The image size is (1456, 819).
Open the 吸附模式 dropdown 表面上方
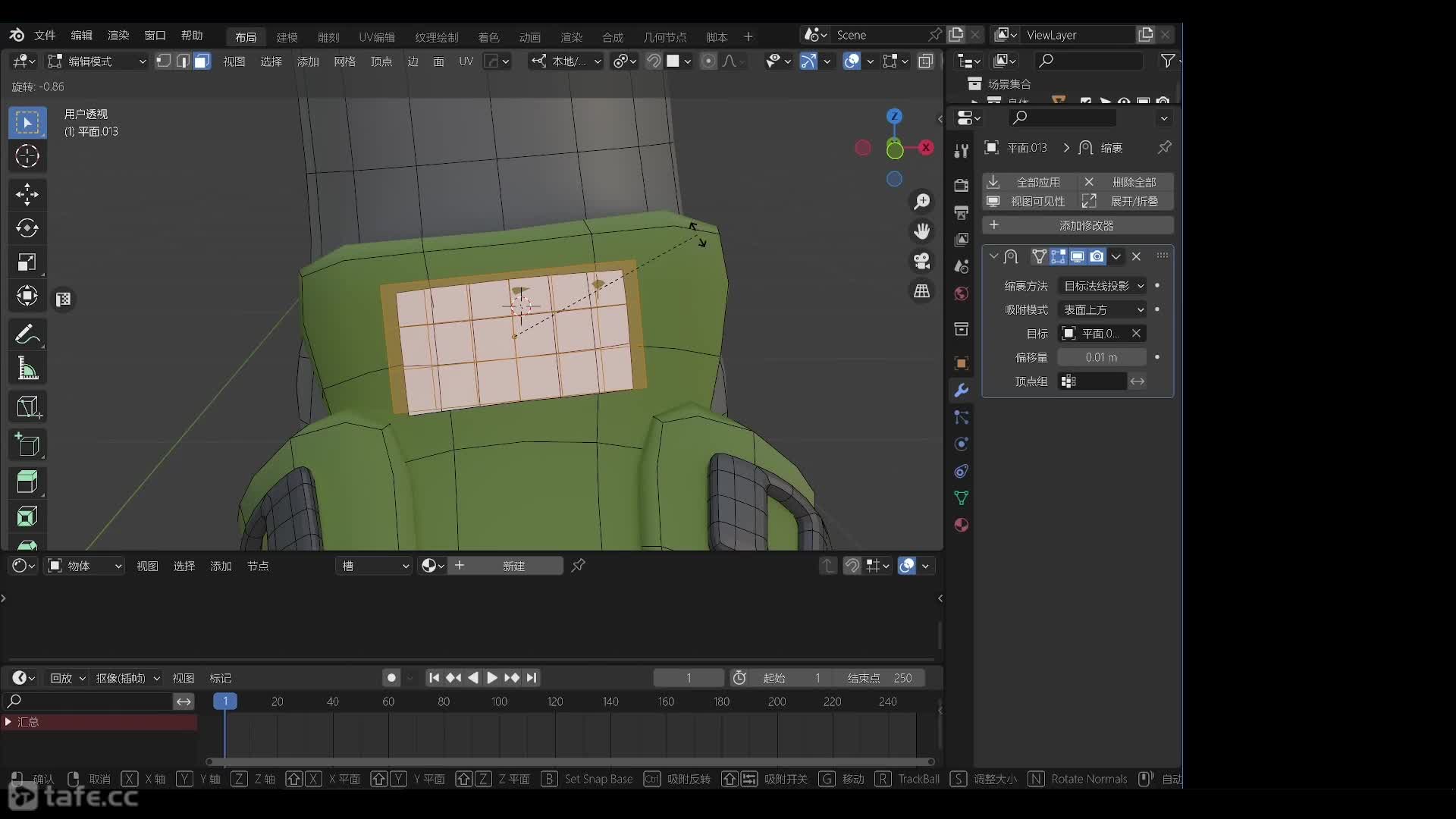click(x=1103, y=309)
